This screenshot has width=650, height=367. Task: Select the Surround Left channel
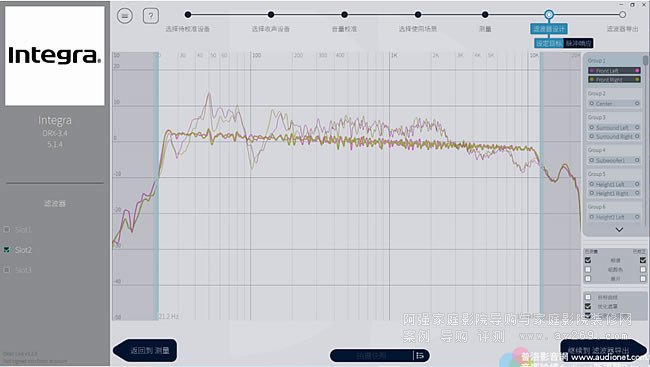(x=614, y=127)
